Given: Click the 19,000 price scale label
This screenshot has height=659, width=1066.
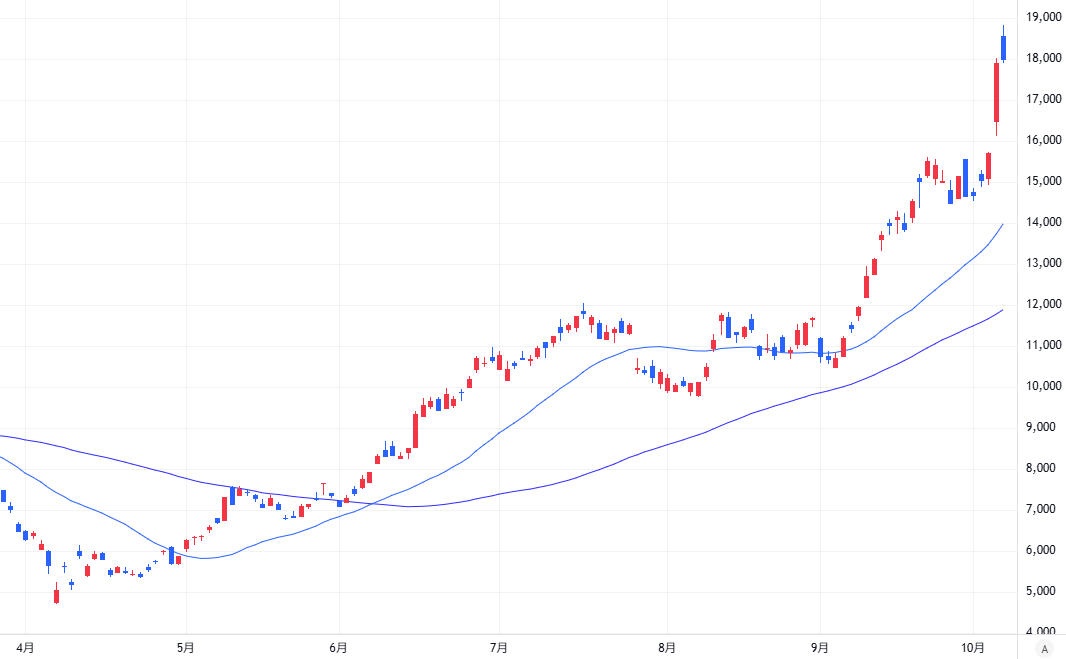Looking at the screenshot, I should point(1043,17).
